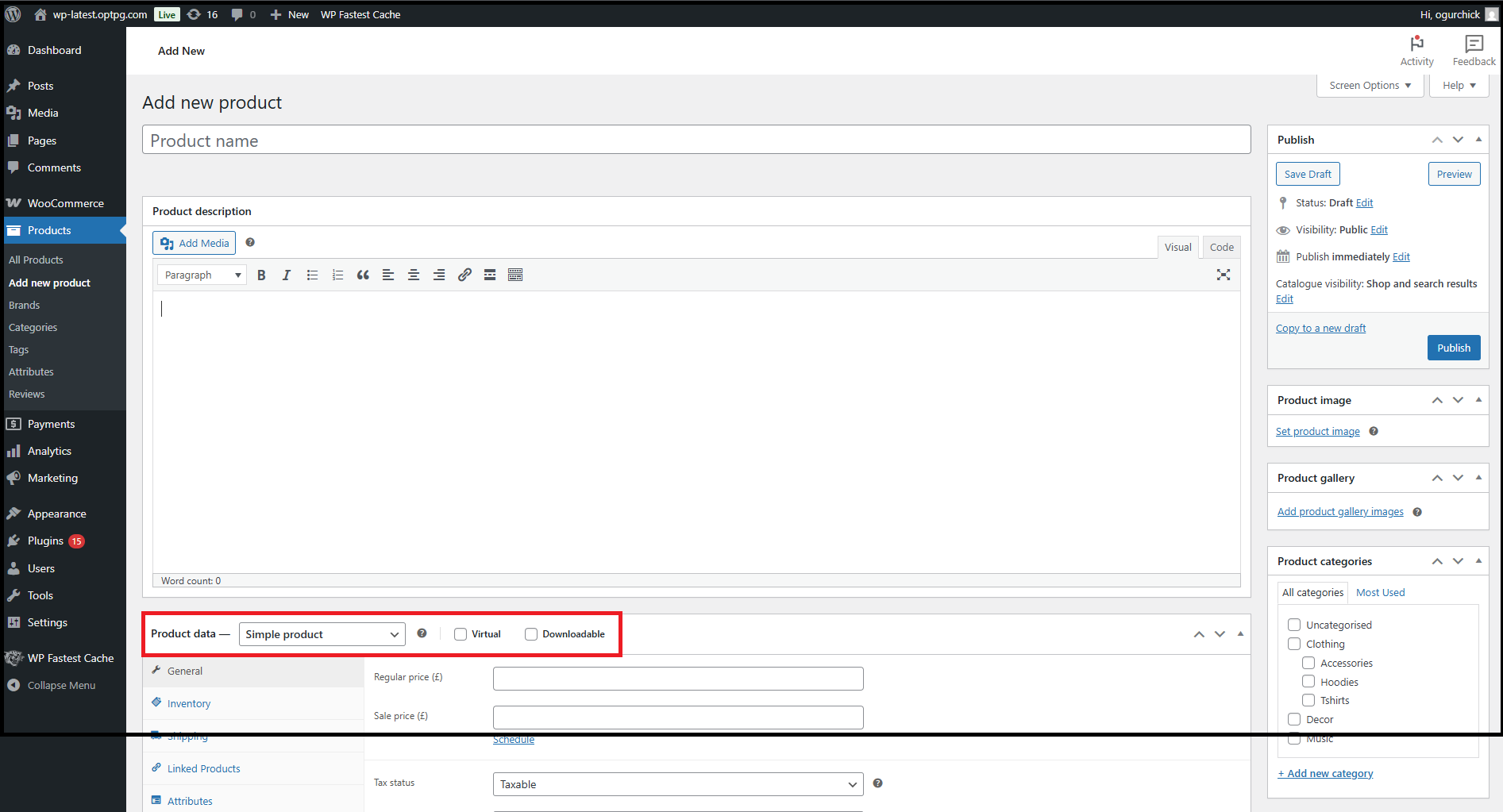Toggle distraction-free fullscreen editor mode
Viewport: 1503px width, 812px height.
1223,275
